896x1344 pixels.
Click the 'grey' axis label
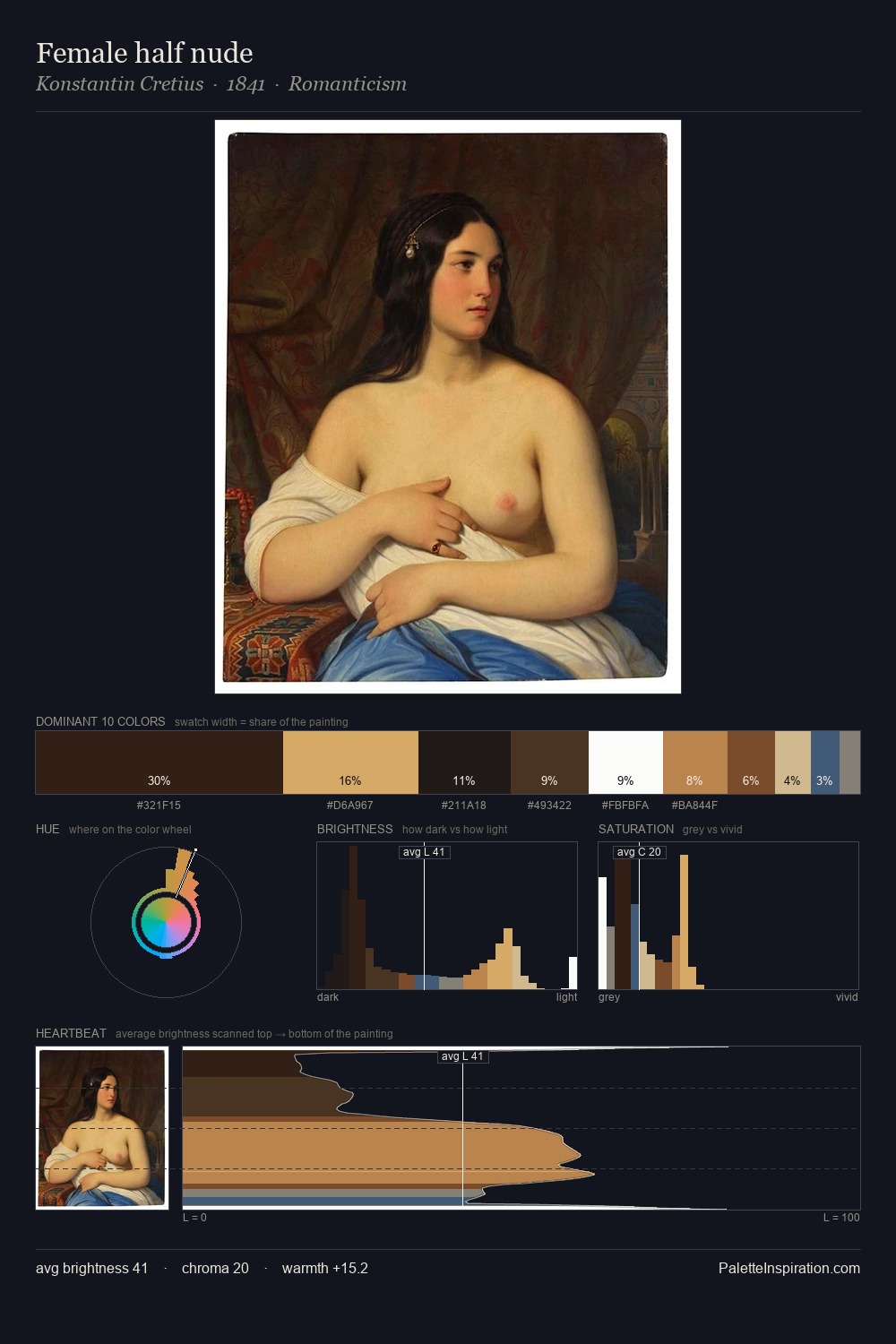coord(609,997)
